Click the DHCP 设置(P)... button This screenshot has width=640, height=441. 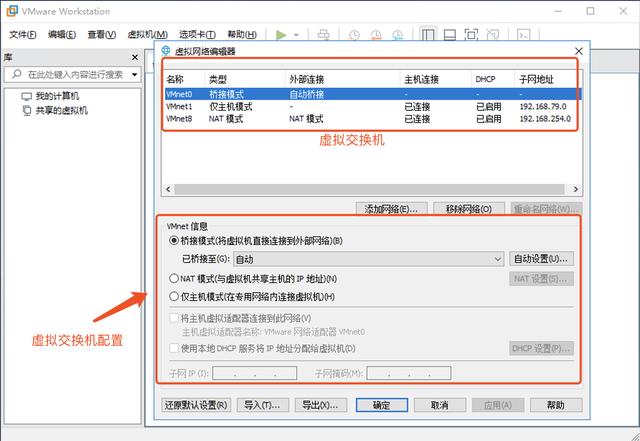click(541, 348)
